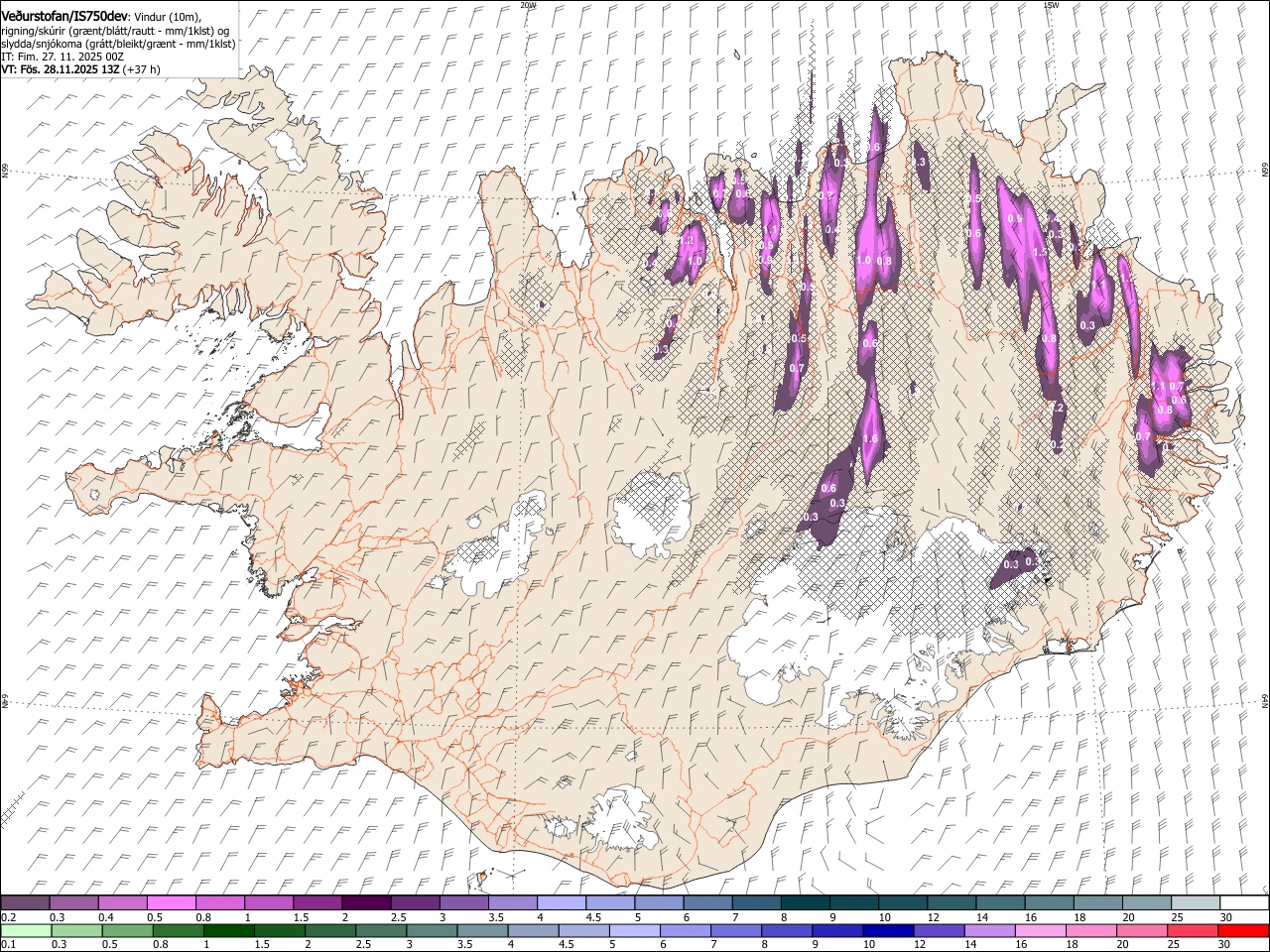Image resolution: width=1270 pixels, height=952 pixels.
Task: Pick upper legend swatch between 0.4 and 0.5
Action: pos(122,903)
